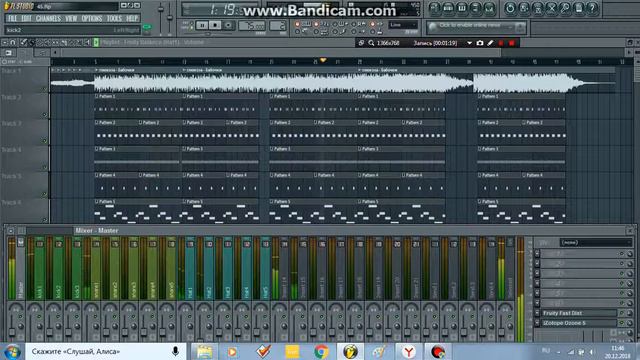Click the circular arrow icon in top-right toolbar
Image resolution: width=640 pixels, height=360 pixels.
[x=510, y=8]
